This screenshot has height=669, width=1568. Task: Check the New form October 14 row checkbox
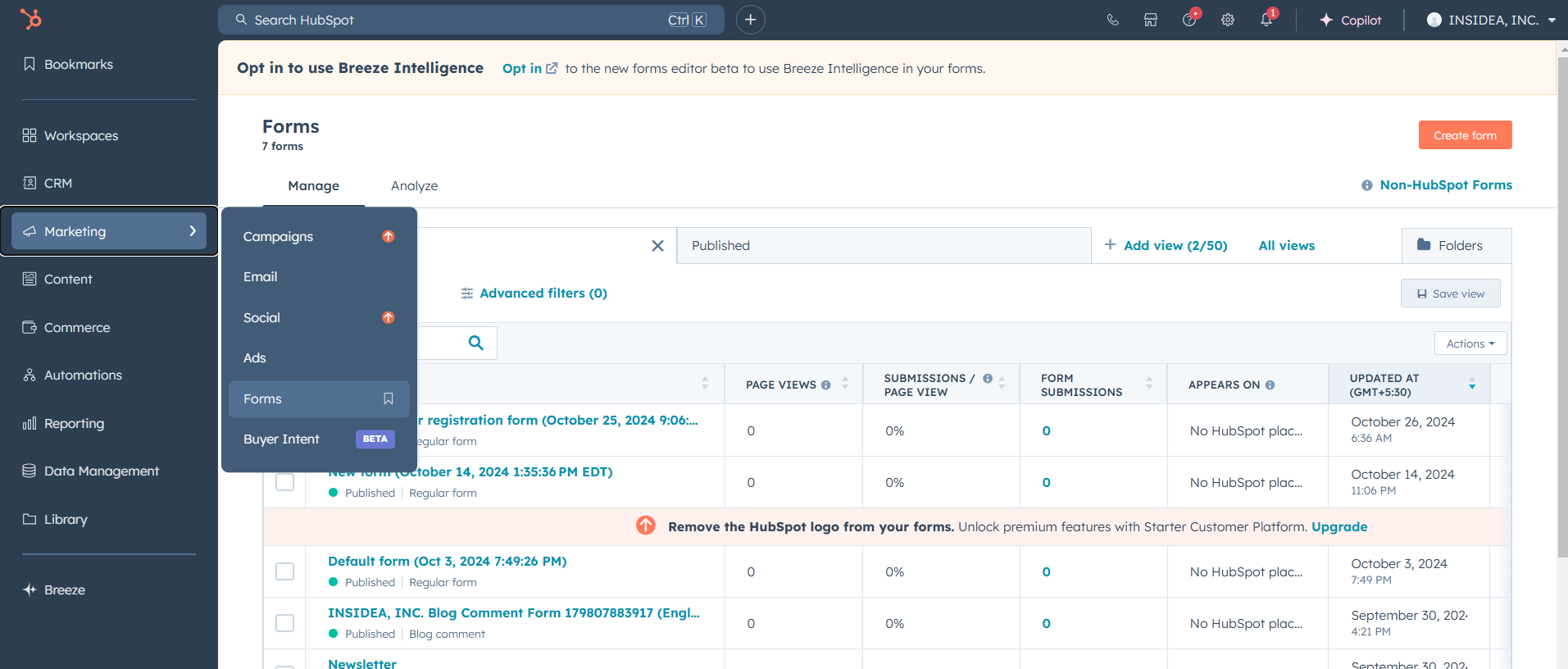[284, 482]
